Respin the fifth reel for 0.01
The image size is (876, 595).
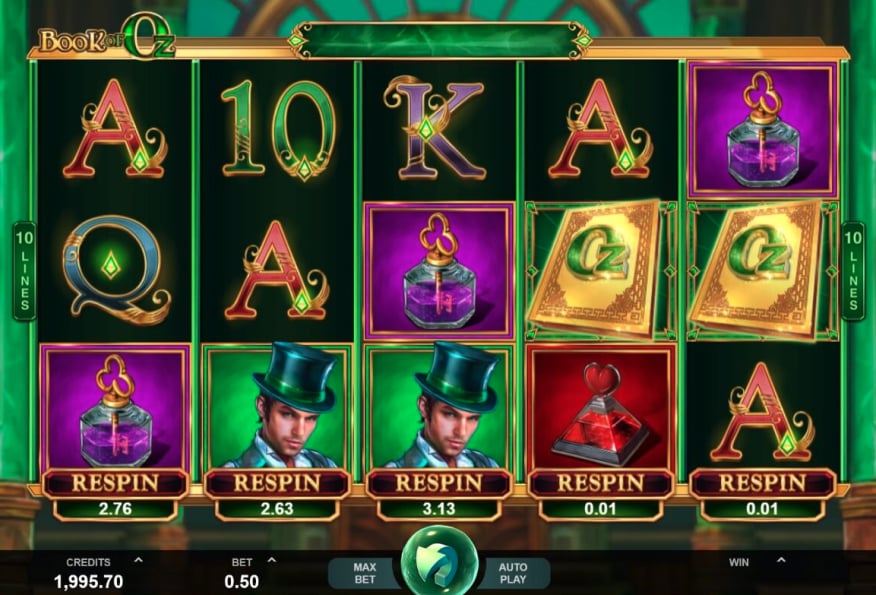[763, 483]
